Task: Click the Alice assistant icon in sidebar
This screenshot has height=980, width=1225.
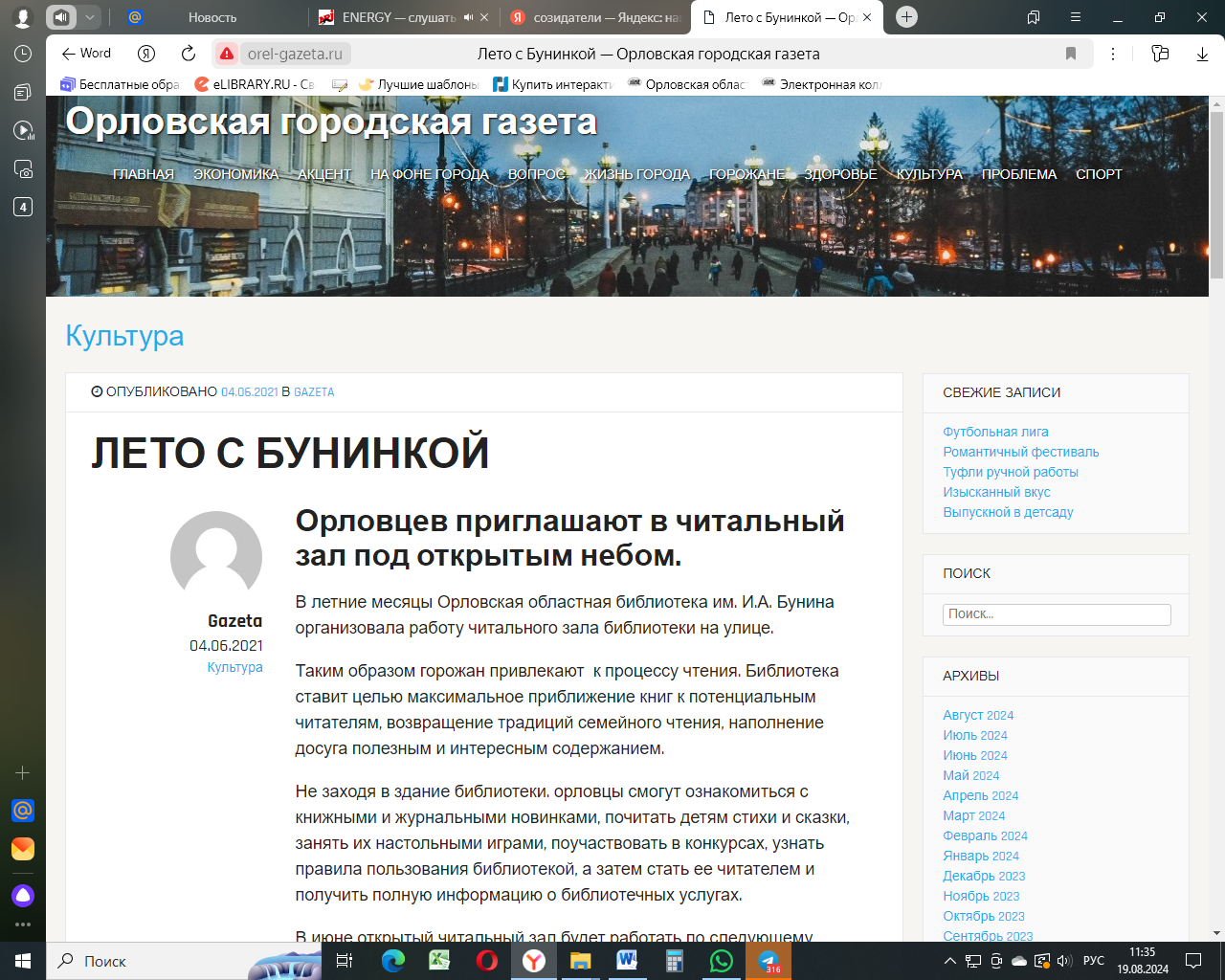Action: click(23, 896)
